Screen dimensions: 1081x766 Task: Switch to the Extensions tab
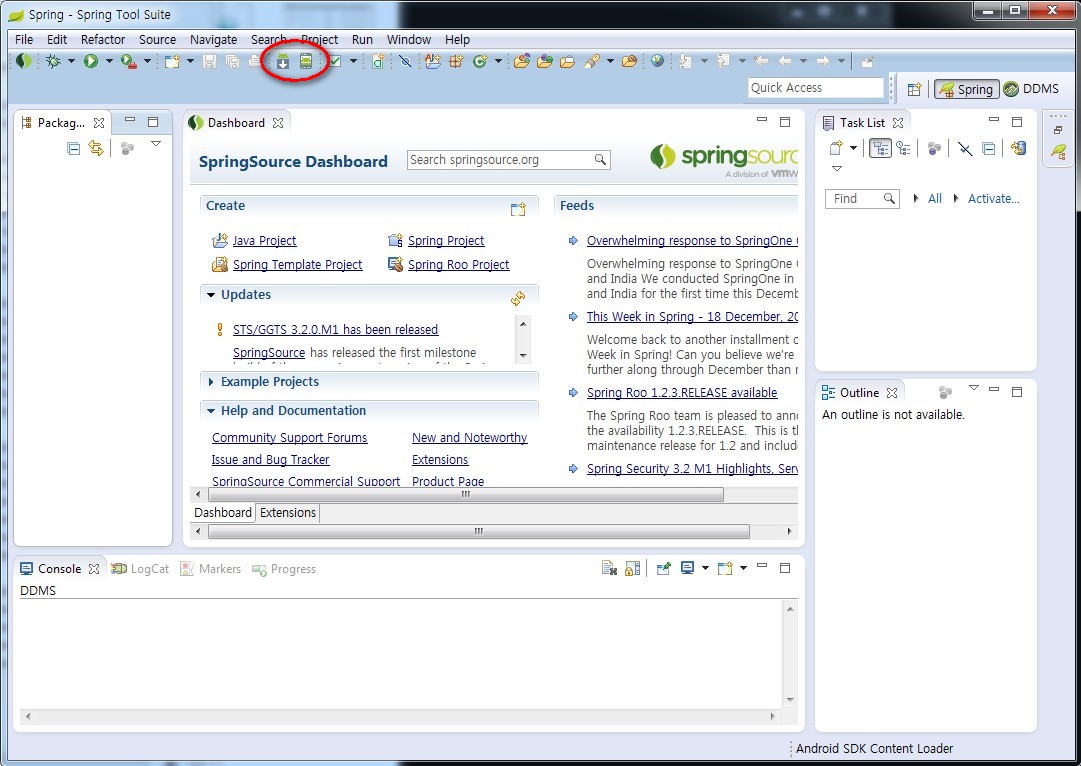tap(287, 512)
